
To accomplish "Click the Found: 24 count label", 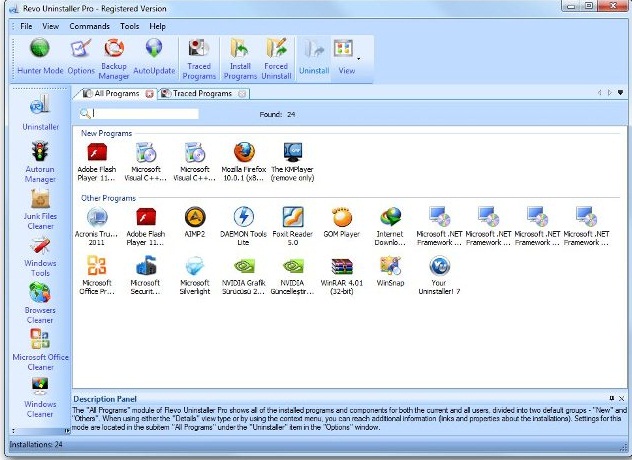I will (x=277, y=114).
